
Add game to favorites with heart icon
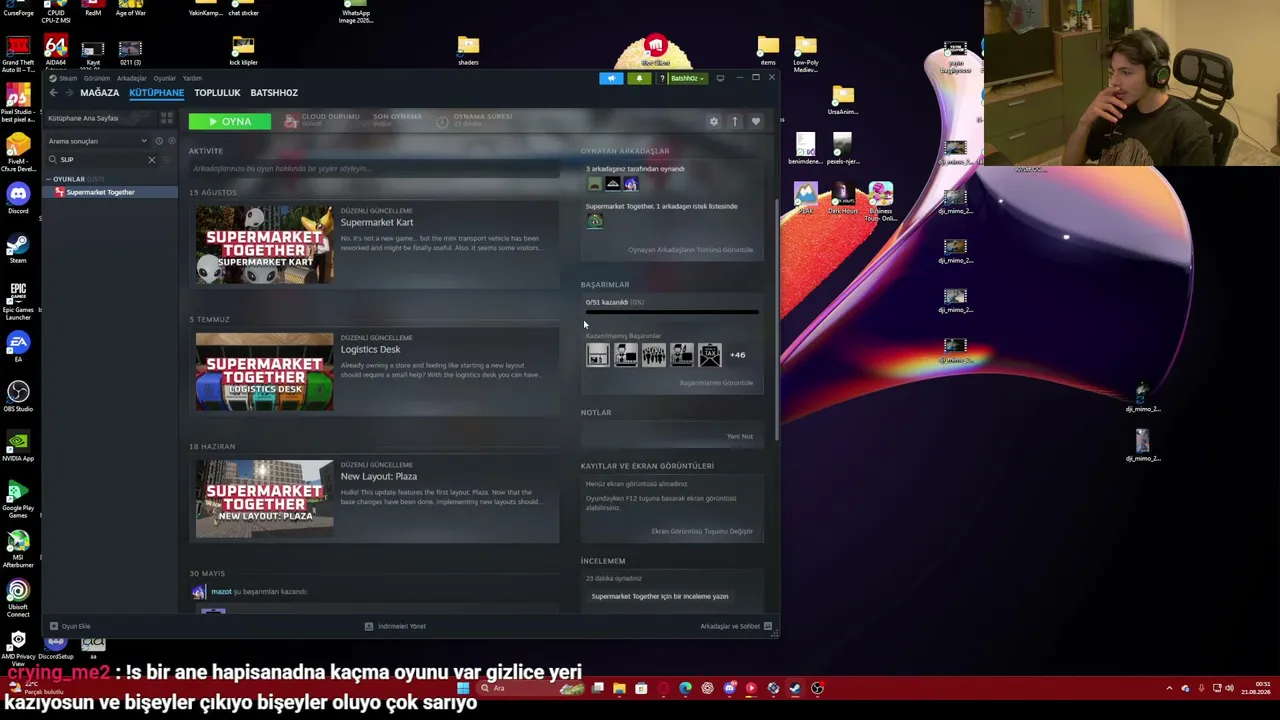pyautogui.click(x=755, y=122)
